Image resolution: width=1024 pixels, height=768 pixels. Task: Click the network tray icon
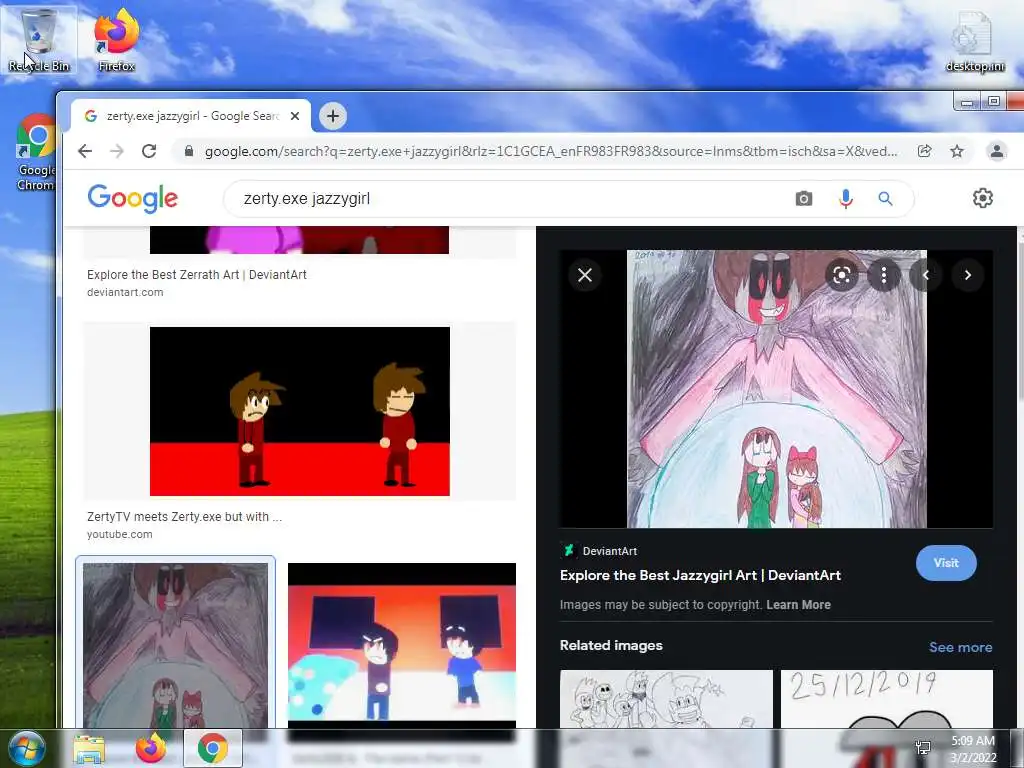(x=923, y=748)
